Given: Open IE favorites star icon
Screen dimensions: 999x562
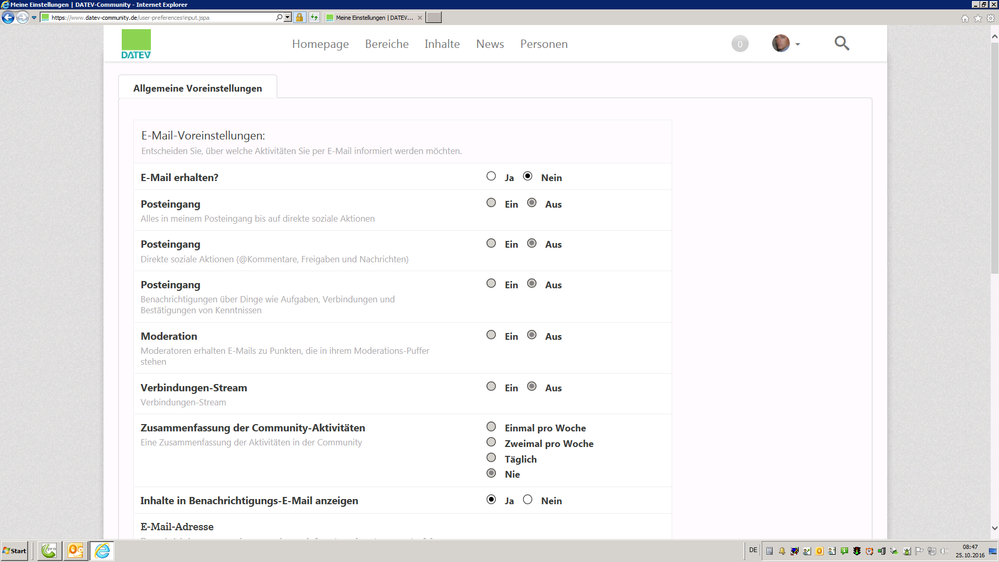Looking at the screenshot, I should [x=977, y=18].
